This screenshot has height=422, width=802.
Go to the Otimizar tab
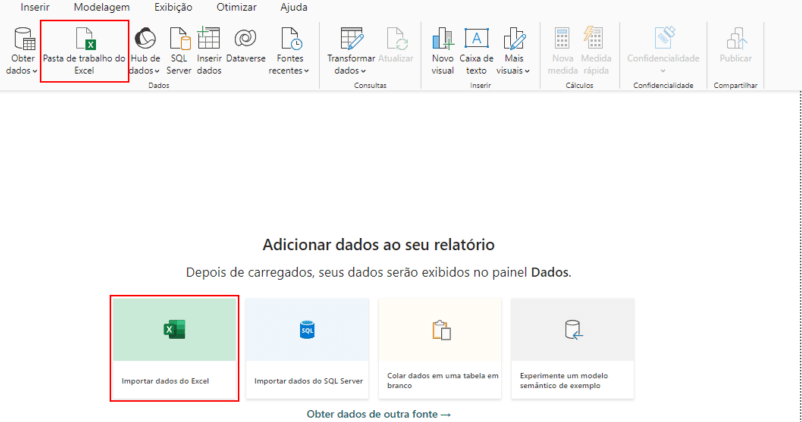pyautogui.click(x=236, y=7)
